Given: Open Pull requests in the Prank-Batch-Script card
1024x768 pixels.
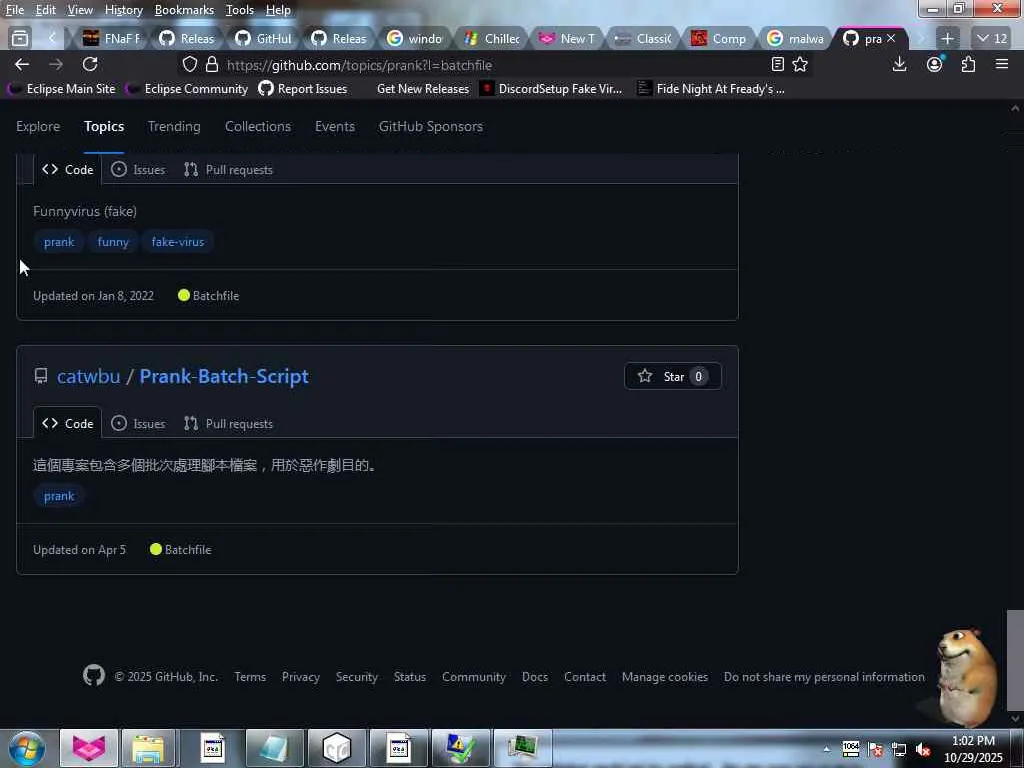Looking at the screenshot, I should tap(229, 423).
